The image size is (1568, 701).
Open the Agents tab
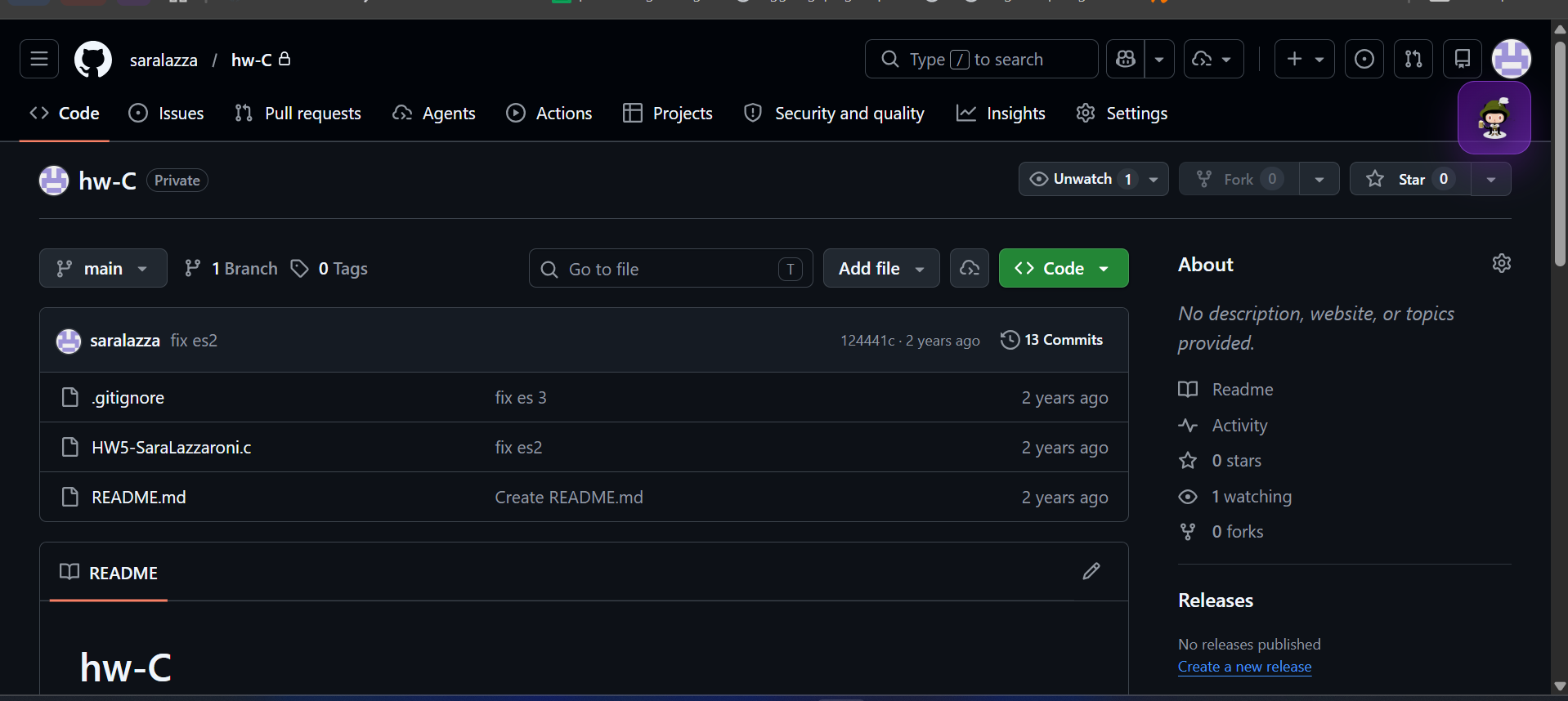434,114
